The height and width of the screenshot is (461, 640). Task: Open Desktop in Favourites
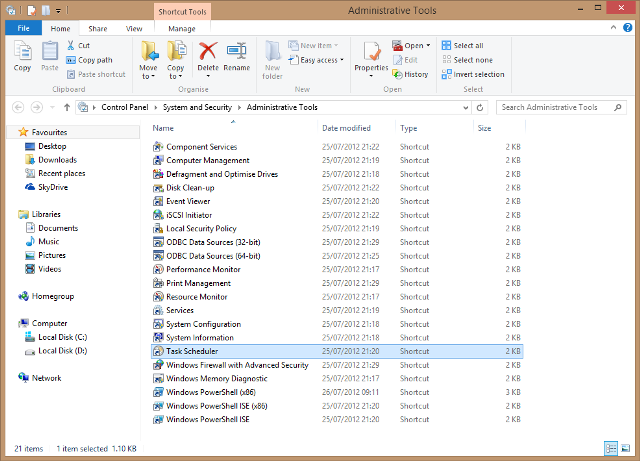point(52,146)
